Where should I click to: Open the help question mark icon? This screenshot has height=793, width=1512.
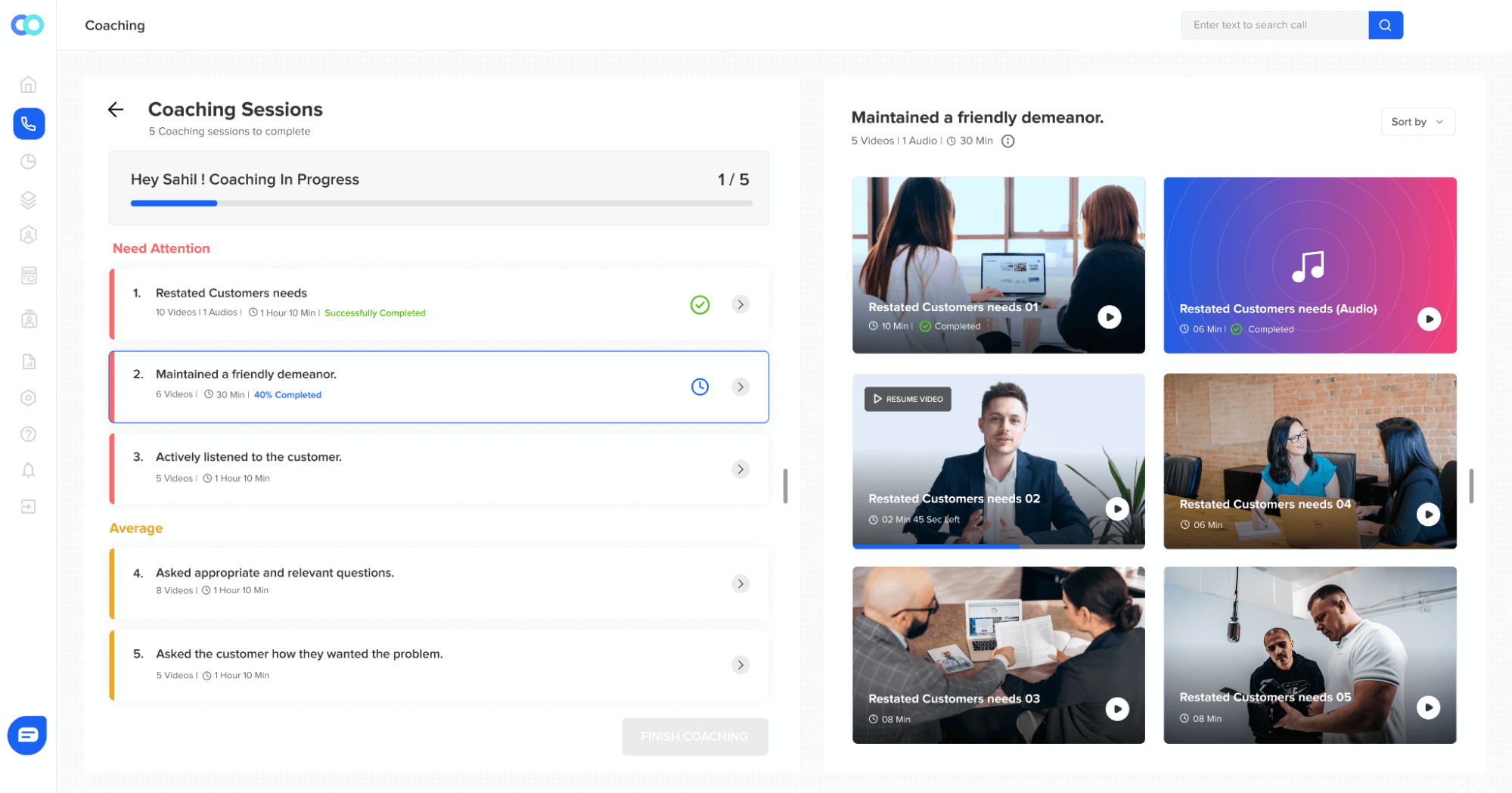(x=28, y=434)
